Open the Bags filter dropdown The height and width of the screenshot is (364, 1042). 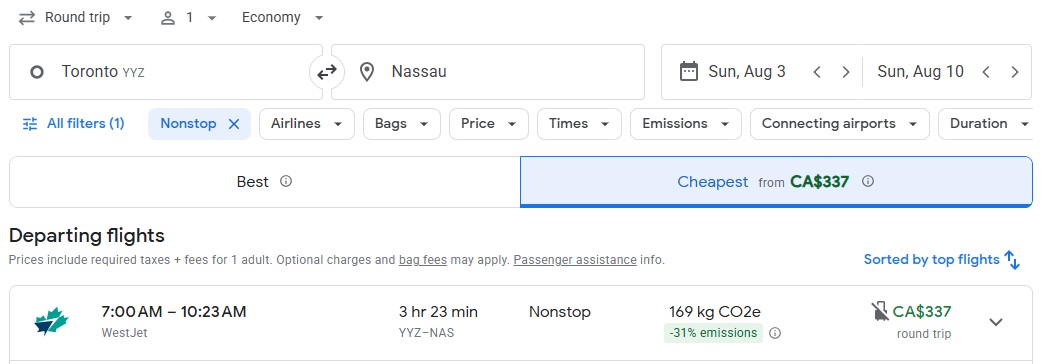pyautogui.click(x=401, y=124)
